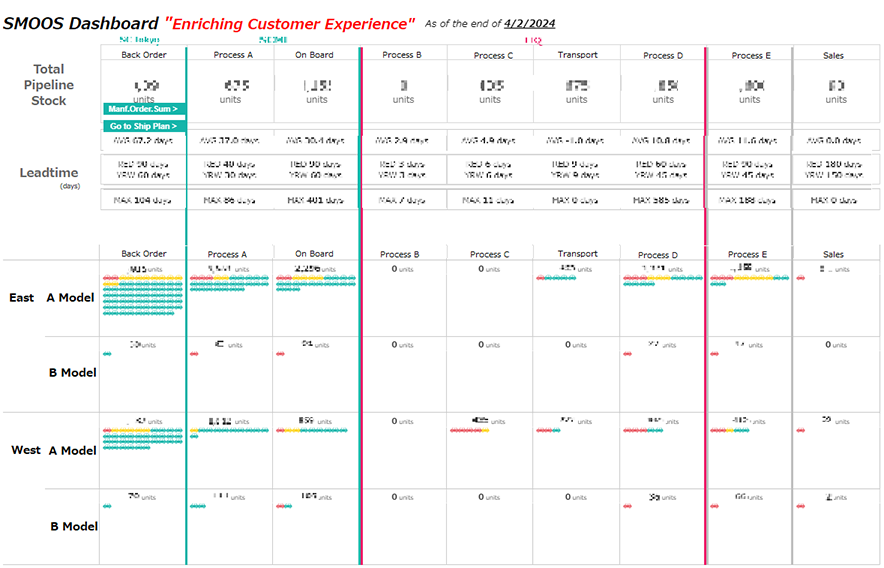The image size is (884, 568).
Task: Select East A Model On Board cell
Action: pos(316,298)
